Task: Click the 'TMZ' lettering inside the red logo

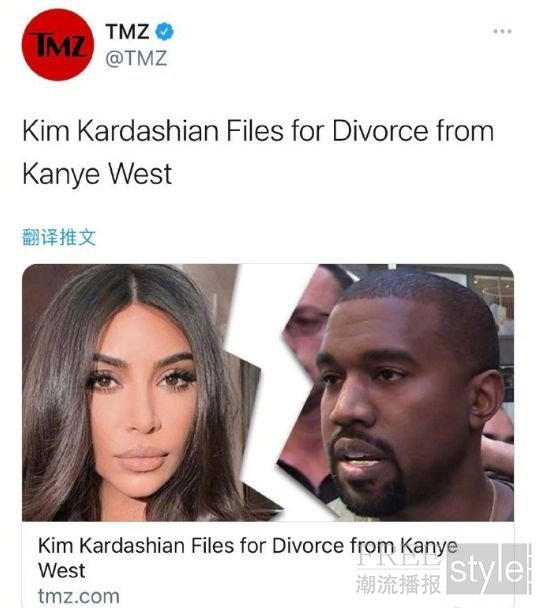Action: pyautogui.click(x=59, y=45)
